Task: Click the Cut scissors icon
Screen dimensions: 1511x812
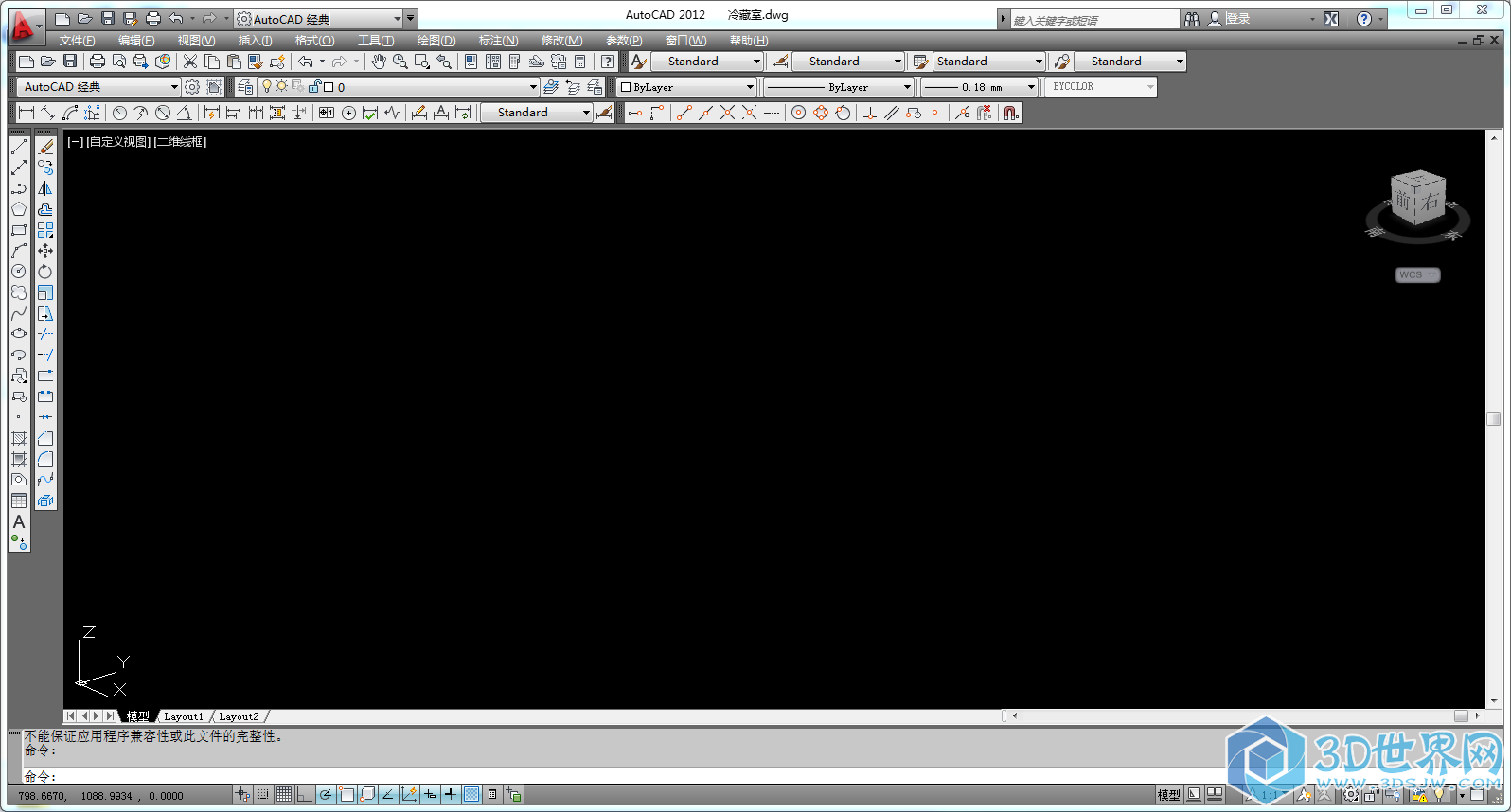Action: click(x=190, y=62)
